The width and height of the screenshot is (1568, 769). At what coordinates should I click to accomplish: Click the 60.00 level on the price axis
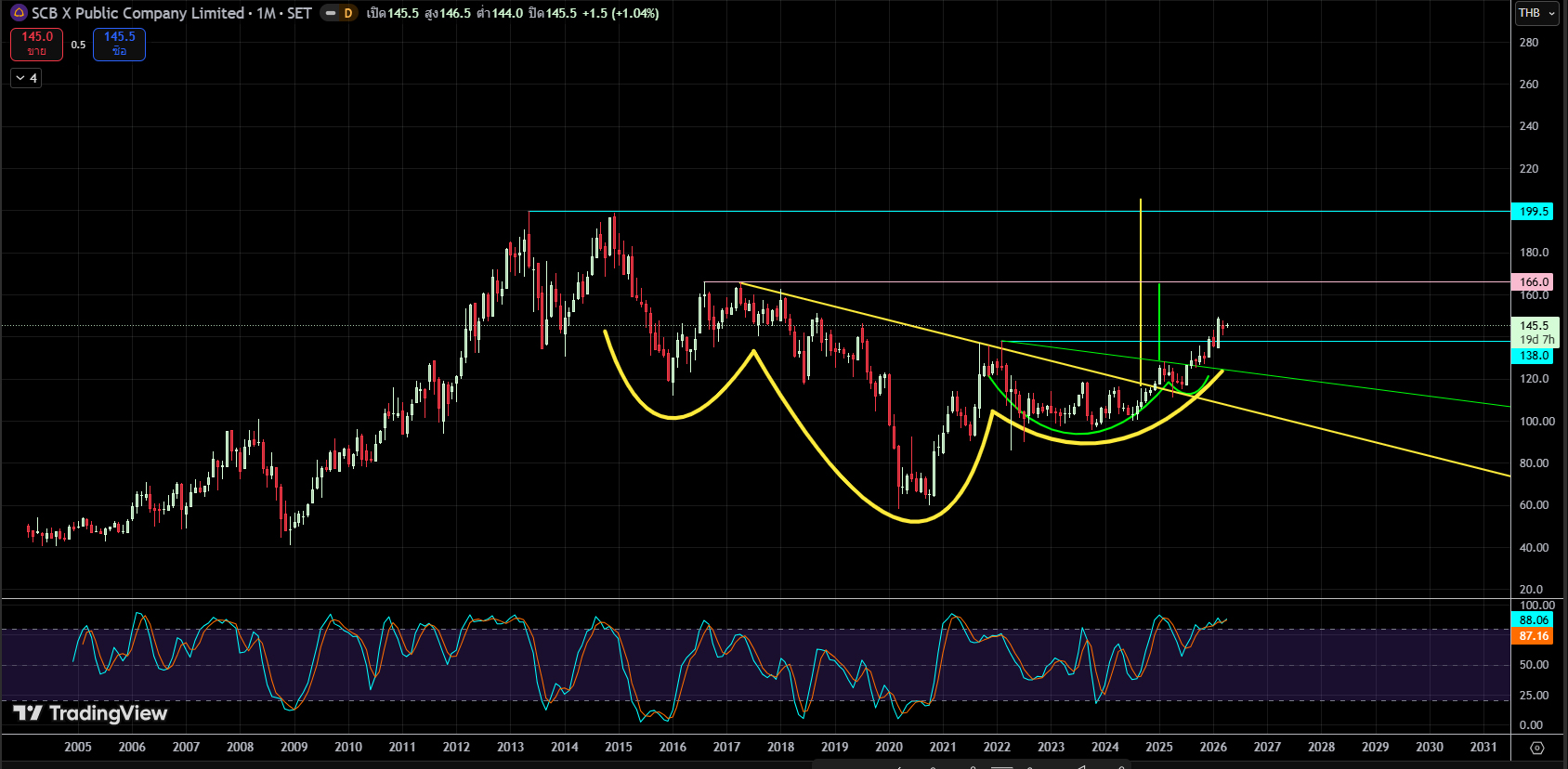(x=1535, y=505)
